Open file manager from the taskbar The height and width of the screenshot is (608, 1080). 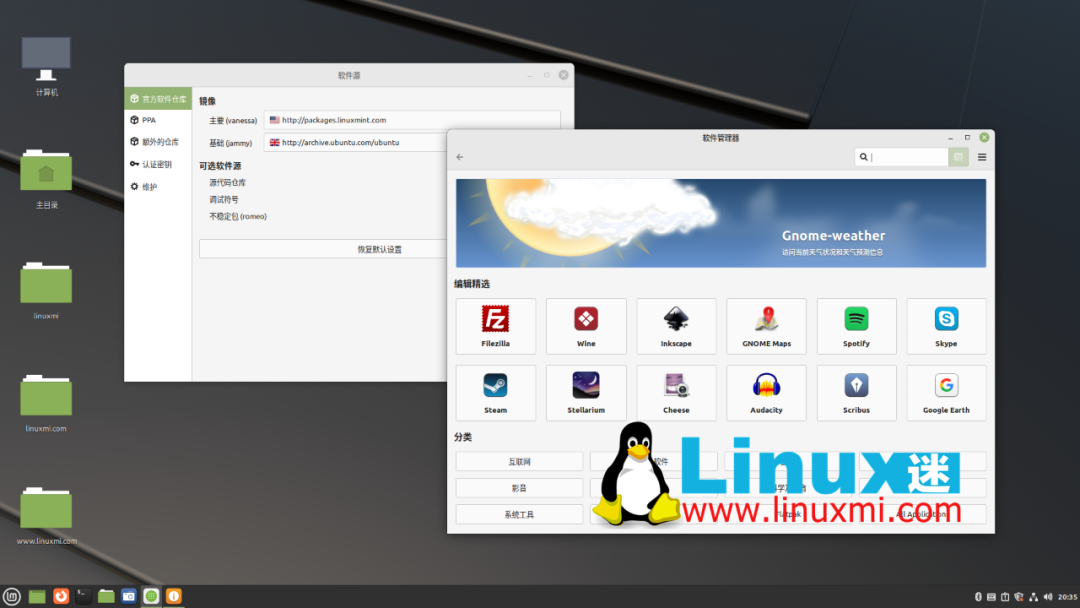pyautogui.click(x=106, y=596)
